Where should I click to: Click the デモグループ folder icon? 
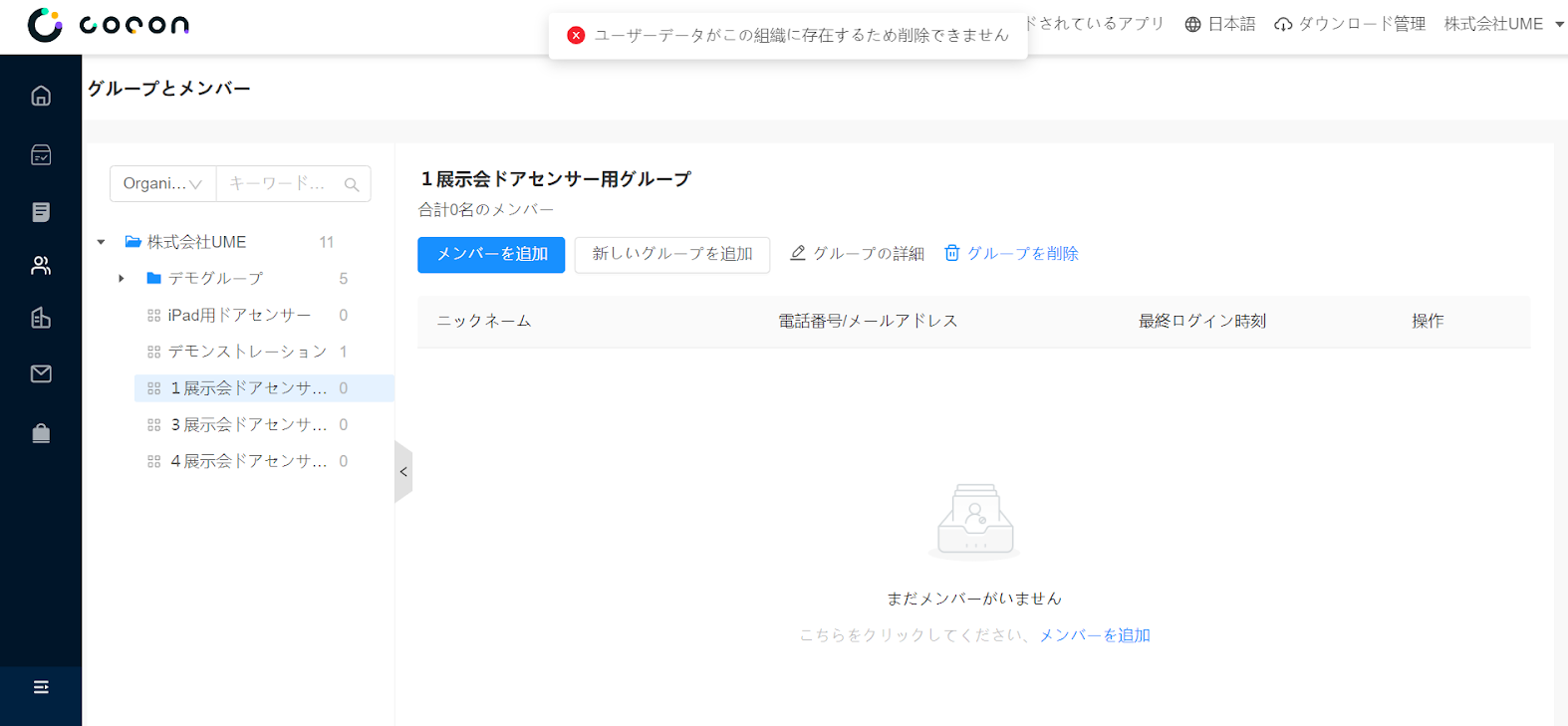[x=154, y=278]
